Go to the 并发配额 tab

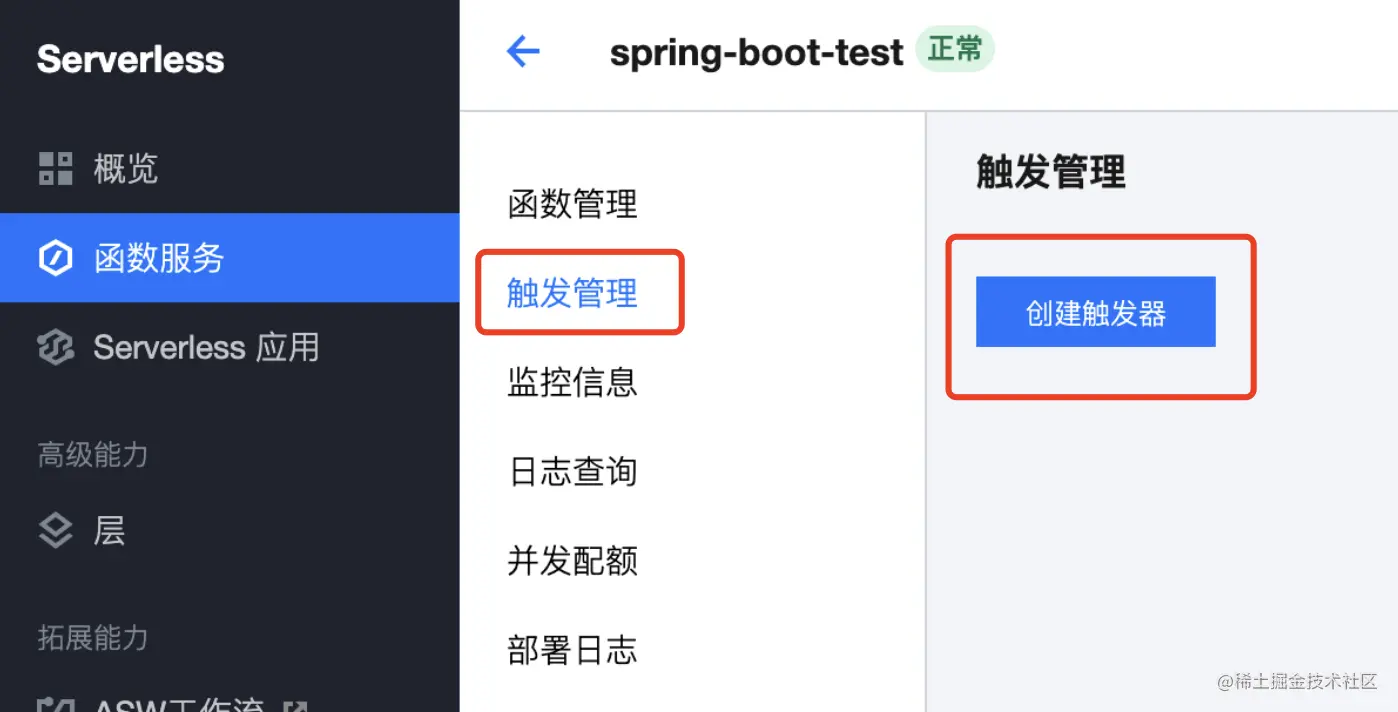click(572, 560)
